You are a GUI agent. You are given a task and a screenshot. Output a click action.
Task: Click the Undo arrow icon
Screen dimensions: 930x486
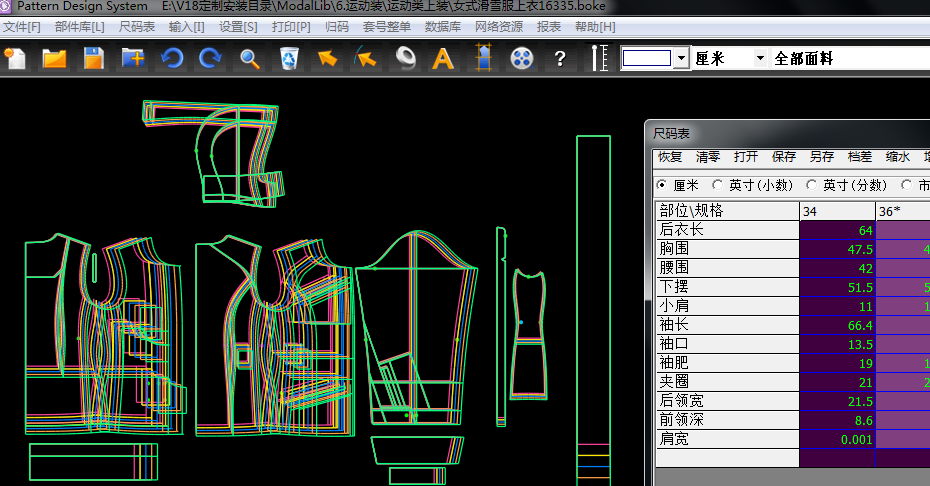(x=173, y=58)
